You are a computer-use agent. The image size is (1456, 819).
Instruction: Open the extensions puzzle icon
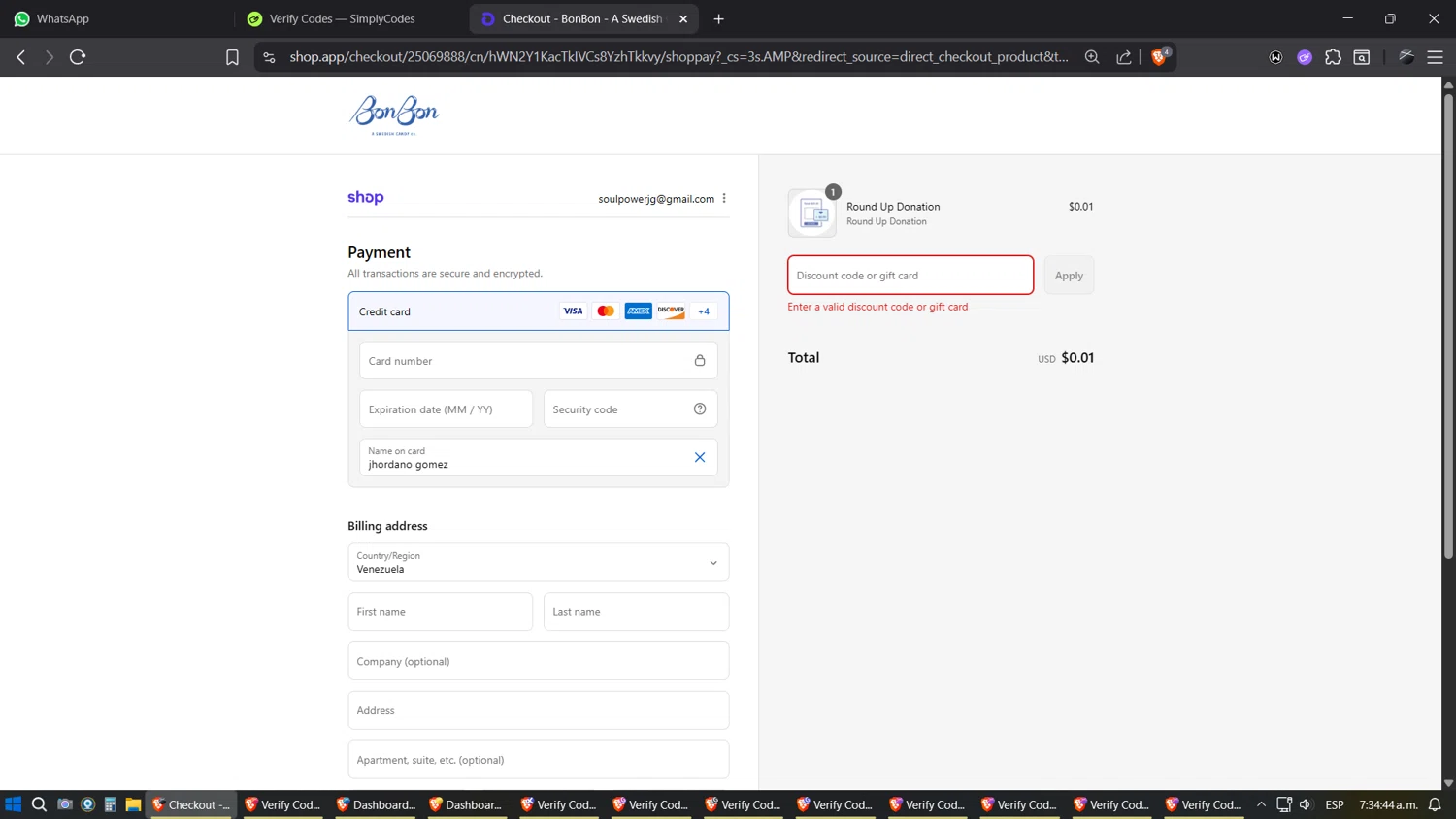point(1333,57)
